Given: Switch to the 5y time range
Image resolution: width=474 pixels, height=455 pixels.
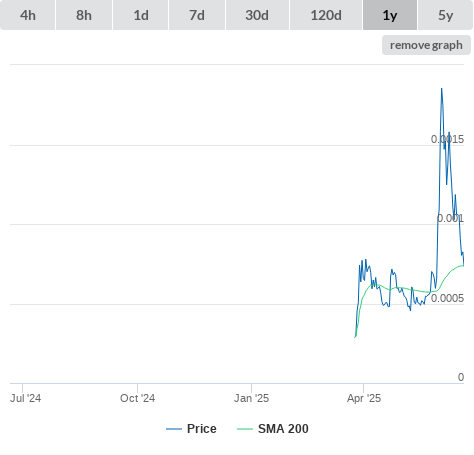Looking at the screenshot, I should click(x=445, y=15).
